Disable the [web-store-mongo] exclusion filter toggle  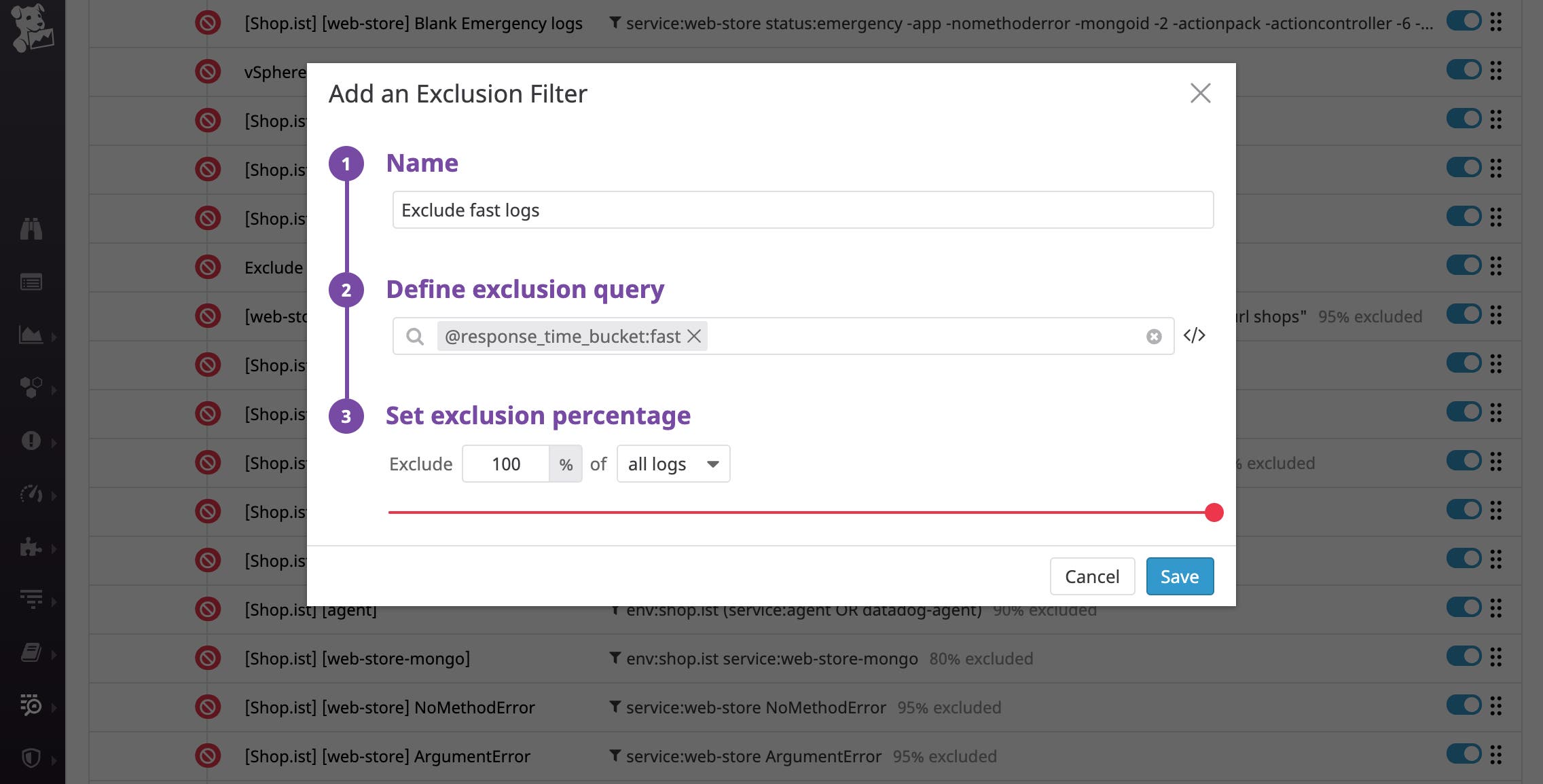1465,656
